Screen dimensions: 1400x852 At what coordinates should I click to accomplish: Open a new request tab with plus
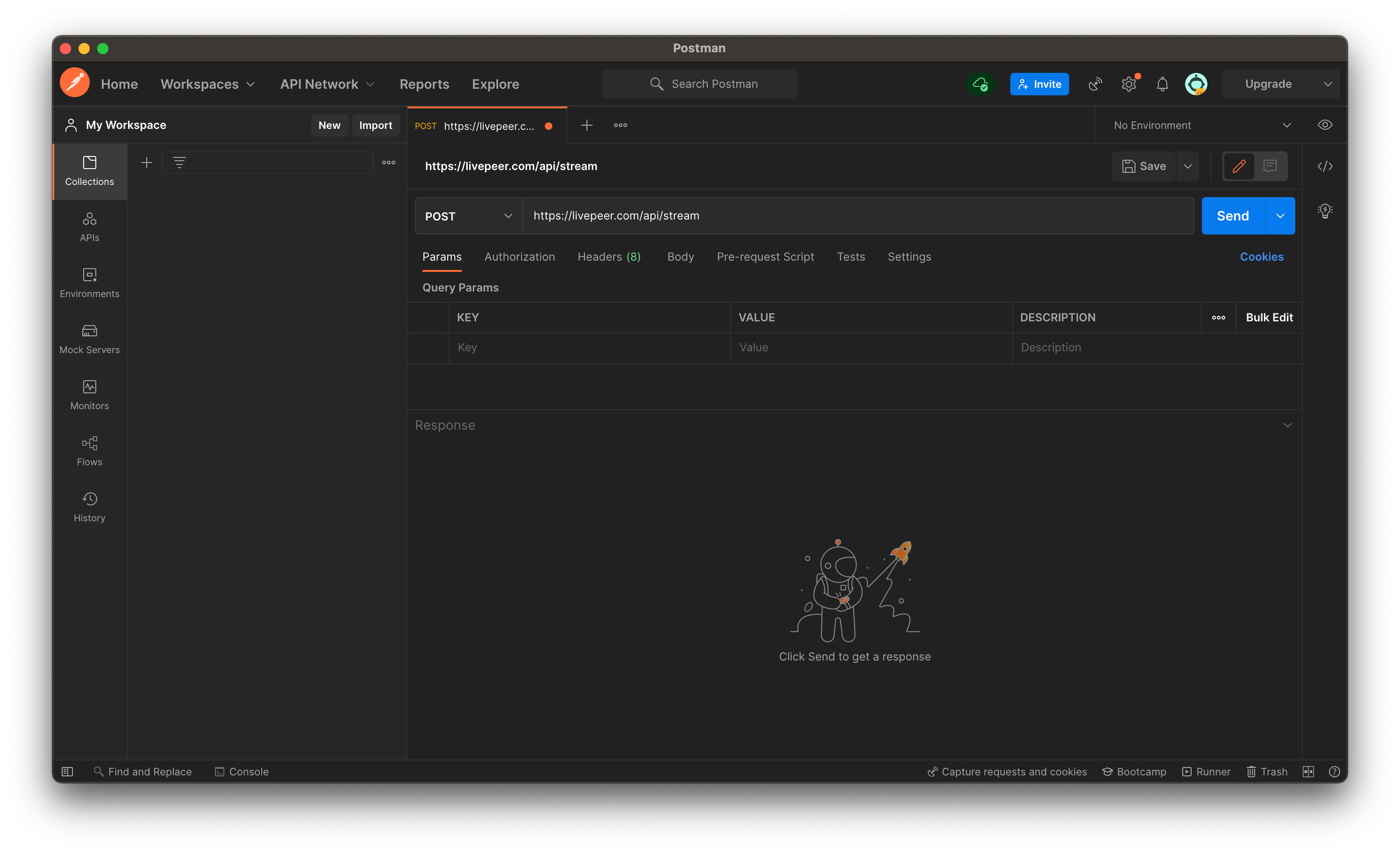coord(587,125)
